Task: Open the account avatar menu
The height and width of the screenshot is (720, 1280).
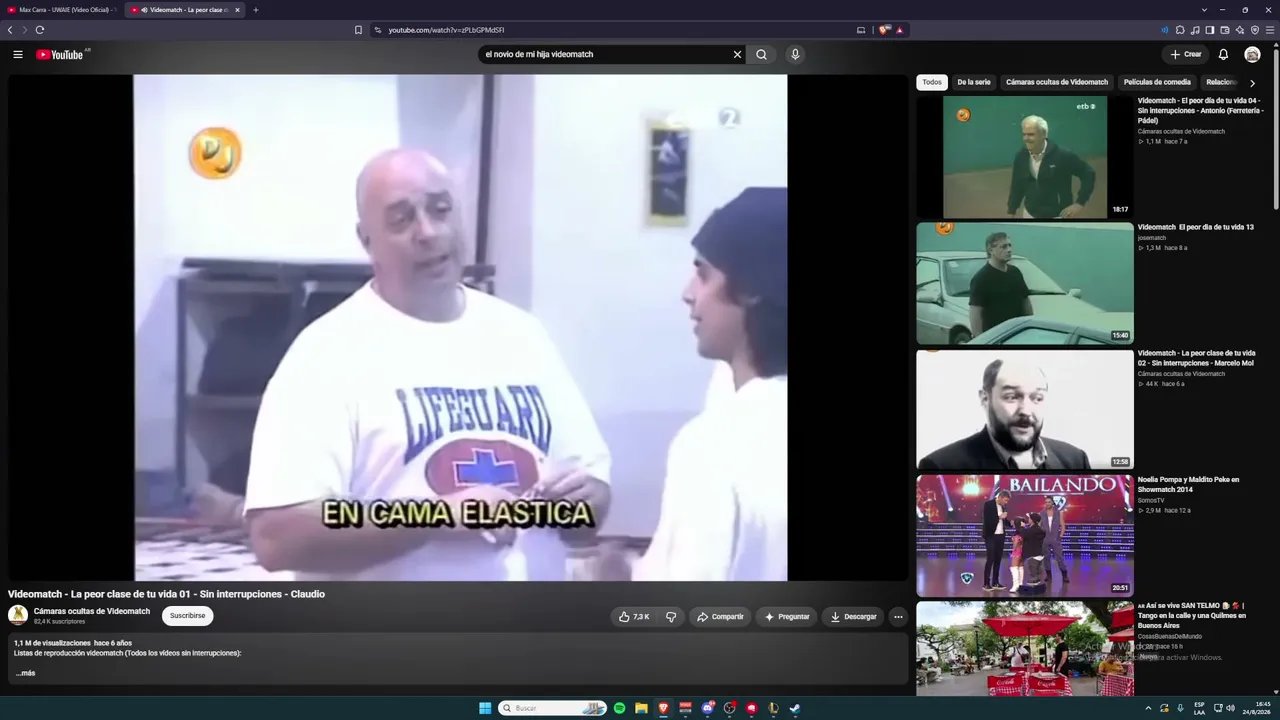Action: point(1252,54)
